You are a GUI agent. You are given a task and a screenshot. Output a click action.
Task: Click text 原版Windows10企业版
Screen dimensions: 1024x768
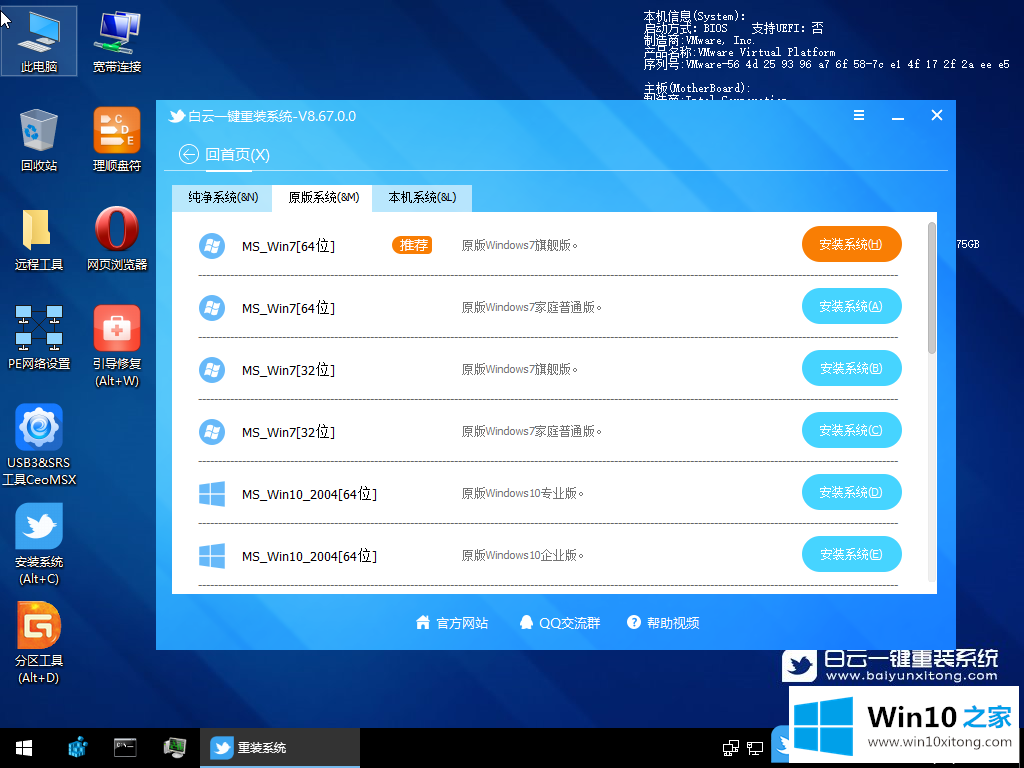[x=522, y=556]
